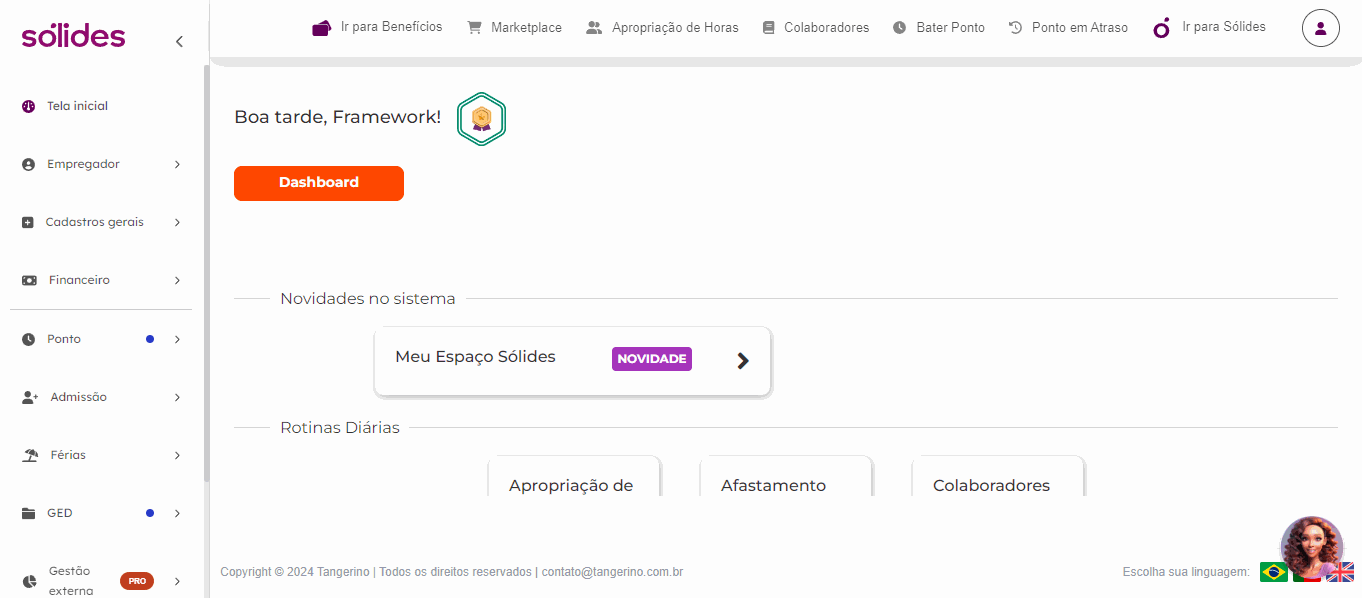This screenshot has height=598, width=1362.
Task: Click the blue notification dot beside GED
Action: pyautogui.click(x=150, y=513)
